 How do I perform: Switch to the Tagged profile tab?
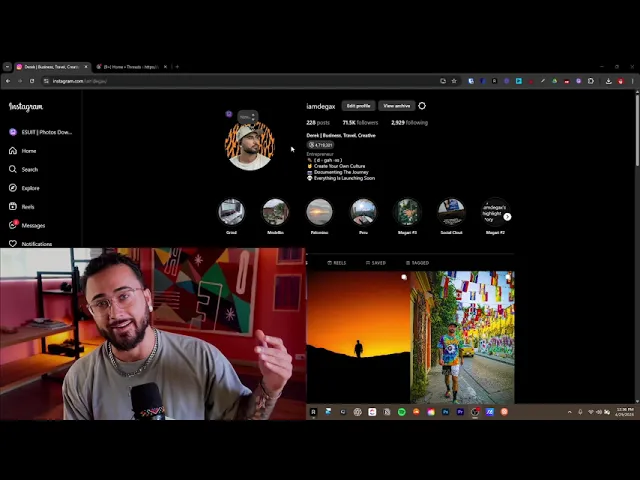coord(417,263)
